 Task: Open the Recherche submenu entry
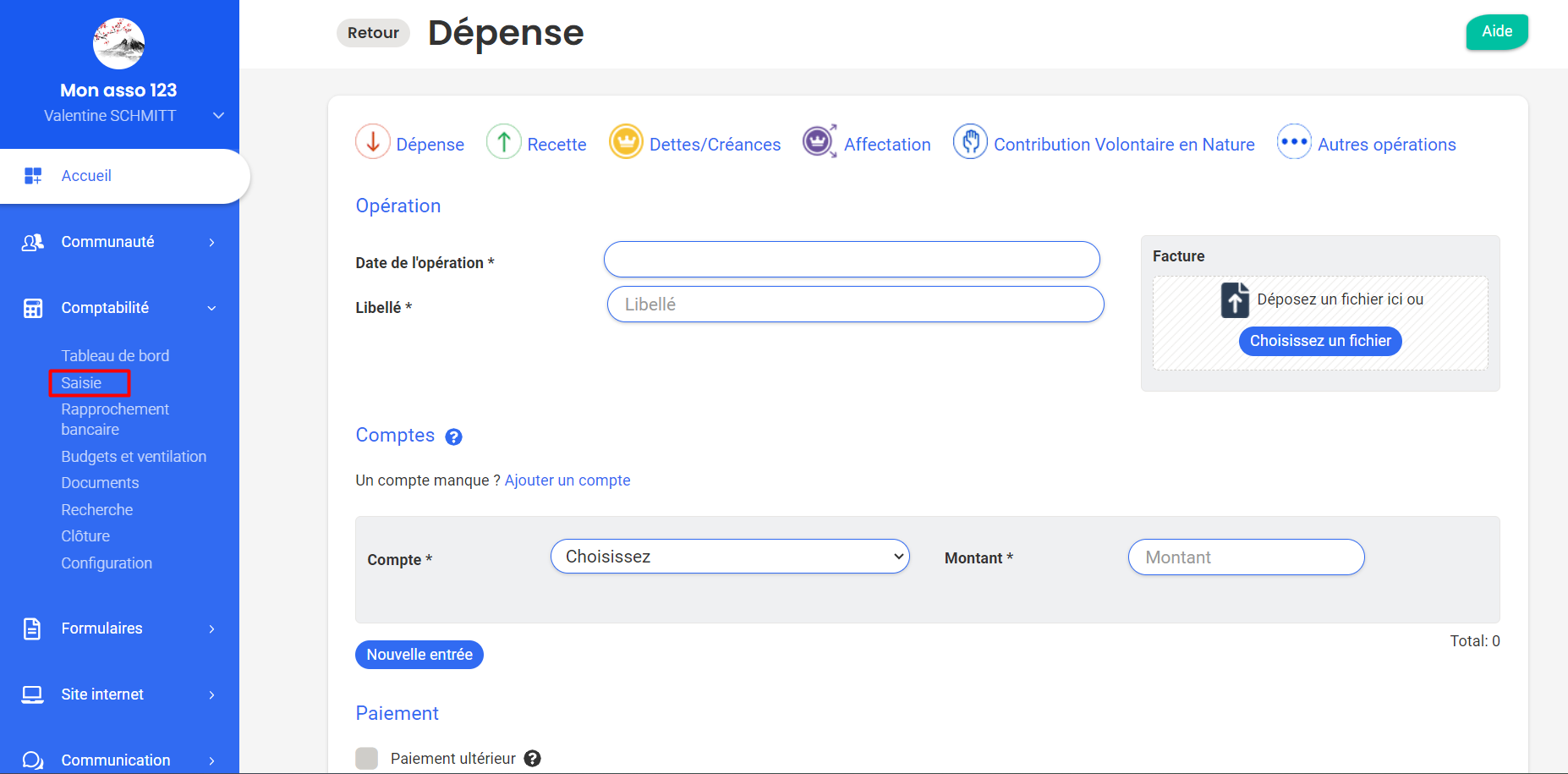coord(97,510)
